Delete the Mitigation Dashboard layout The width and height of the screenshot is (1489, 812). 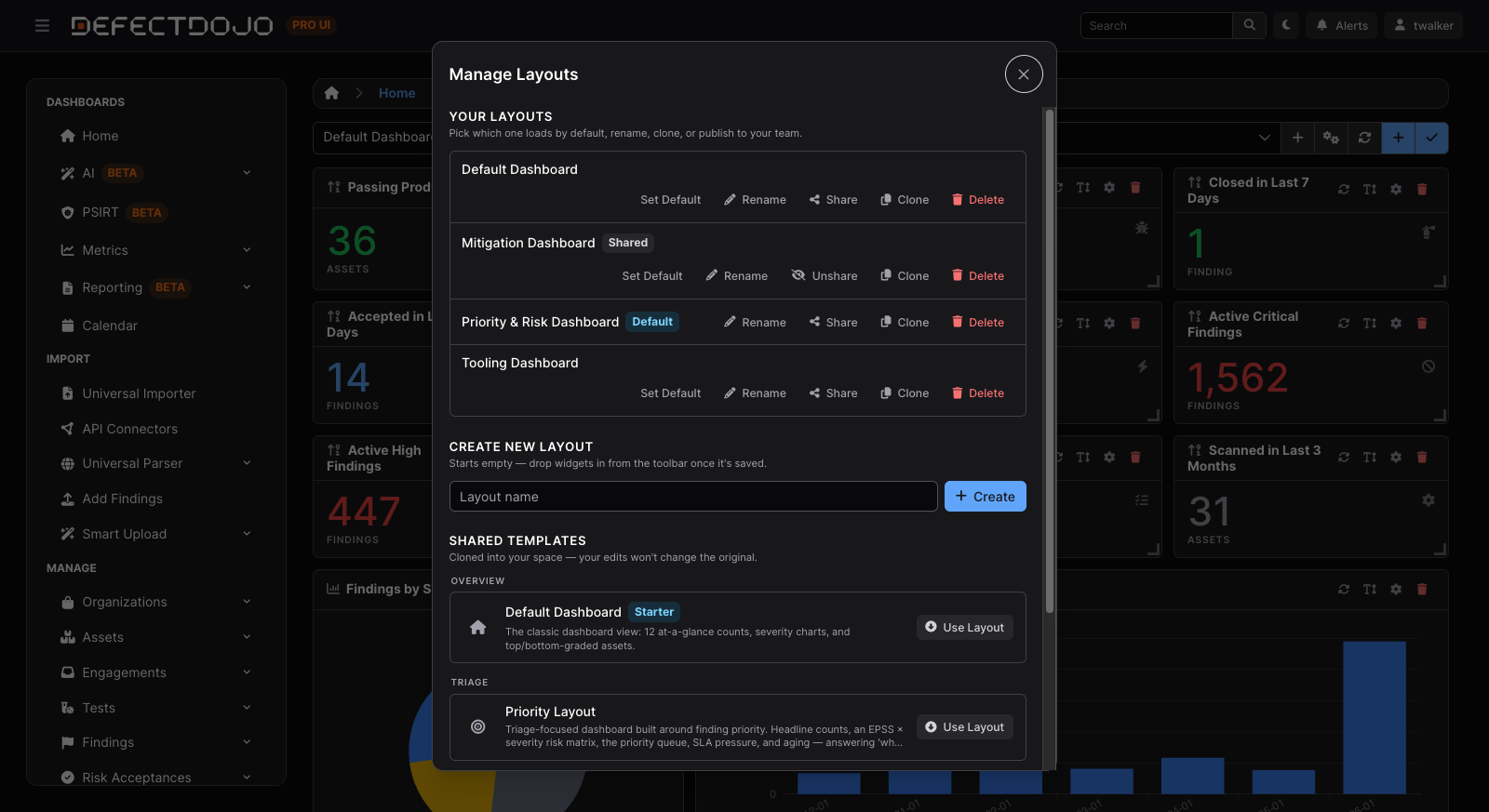977,276
